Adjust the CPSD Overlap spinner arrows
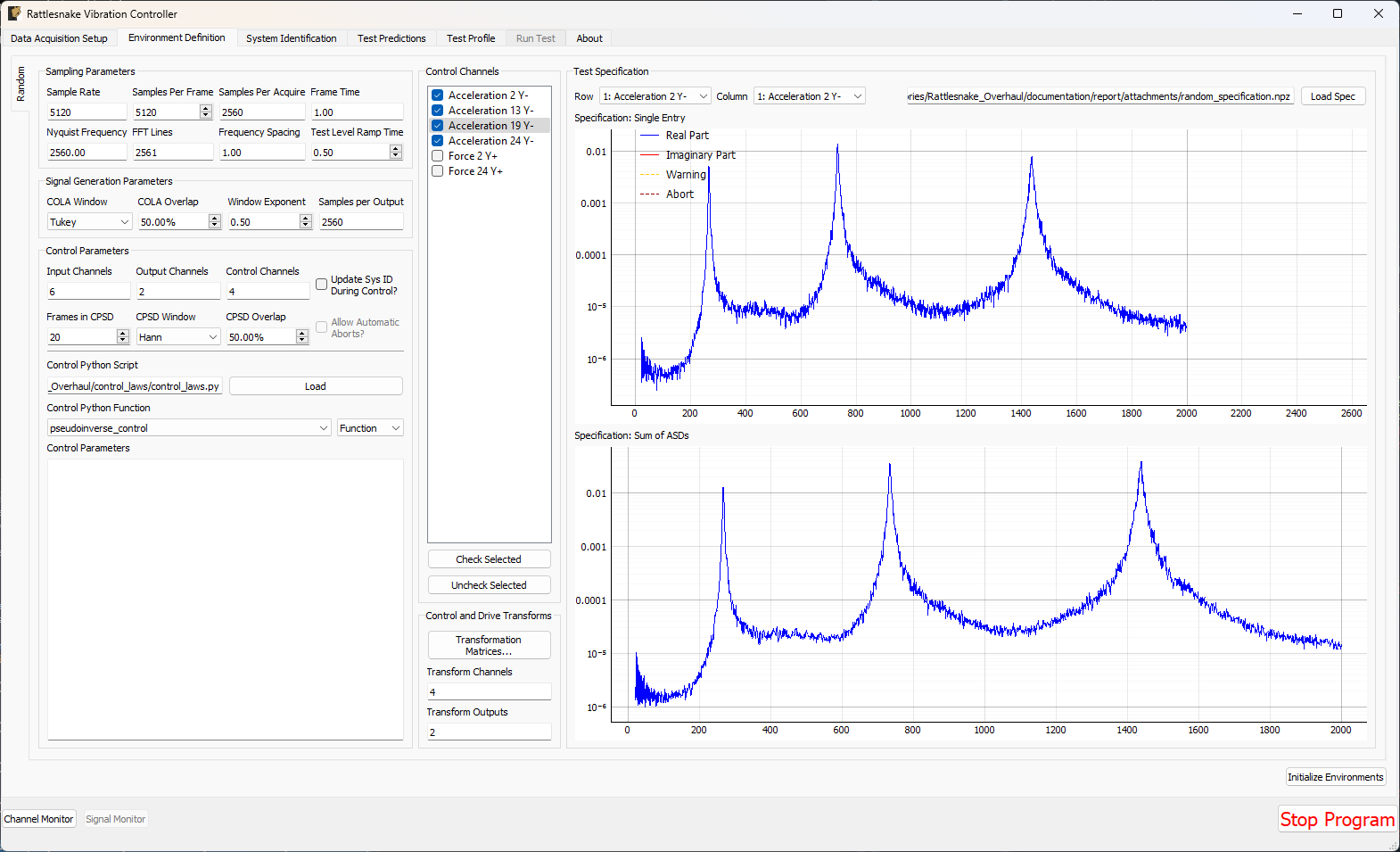 pyautogui.click(x=302, y=337)
